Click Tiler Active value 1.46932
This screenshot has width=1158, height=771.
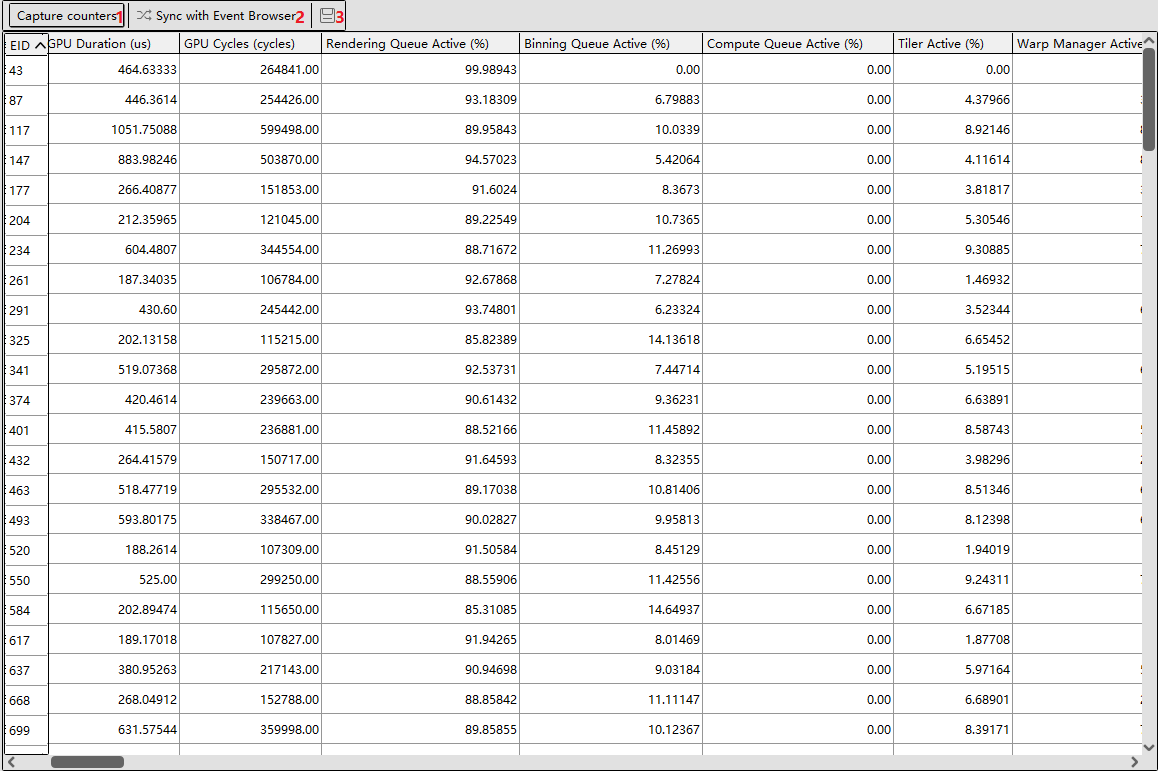click(x=987, y=279)
